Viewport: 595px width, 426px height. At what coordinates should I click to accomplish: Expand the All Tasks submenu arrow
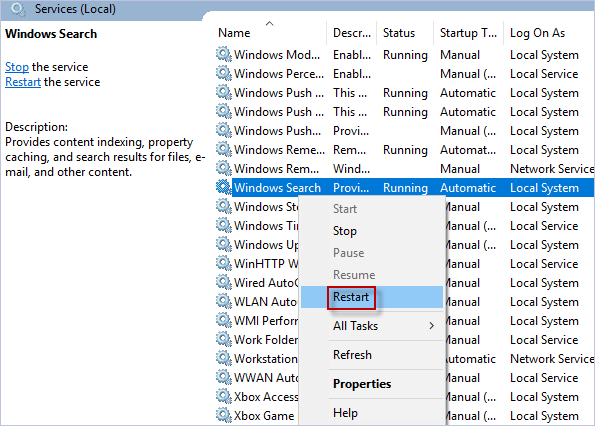[x=431, y=326]
